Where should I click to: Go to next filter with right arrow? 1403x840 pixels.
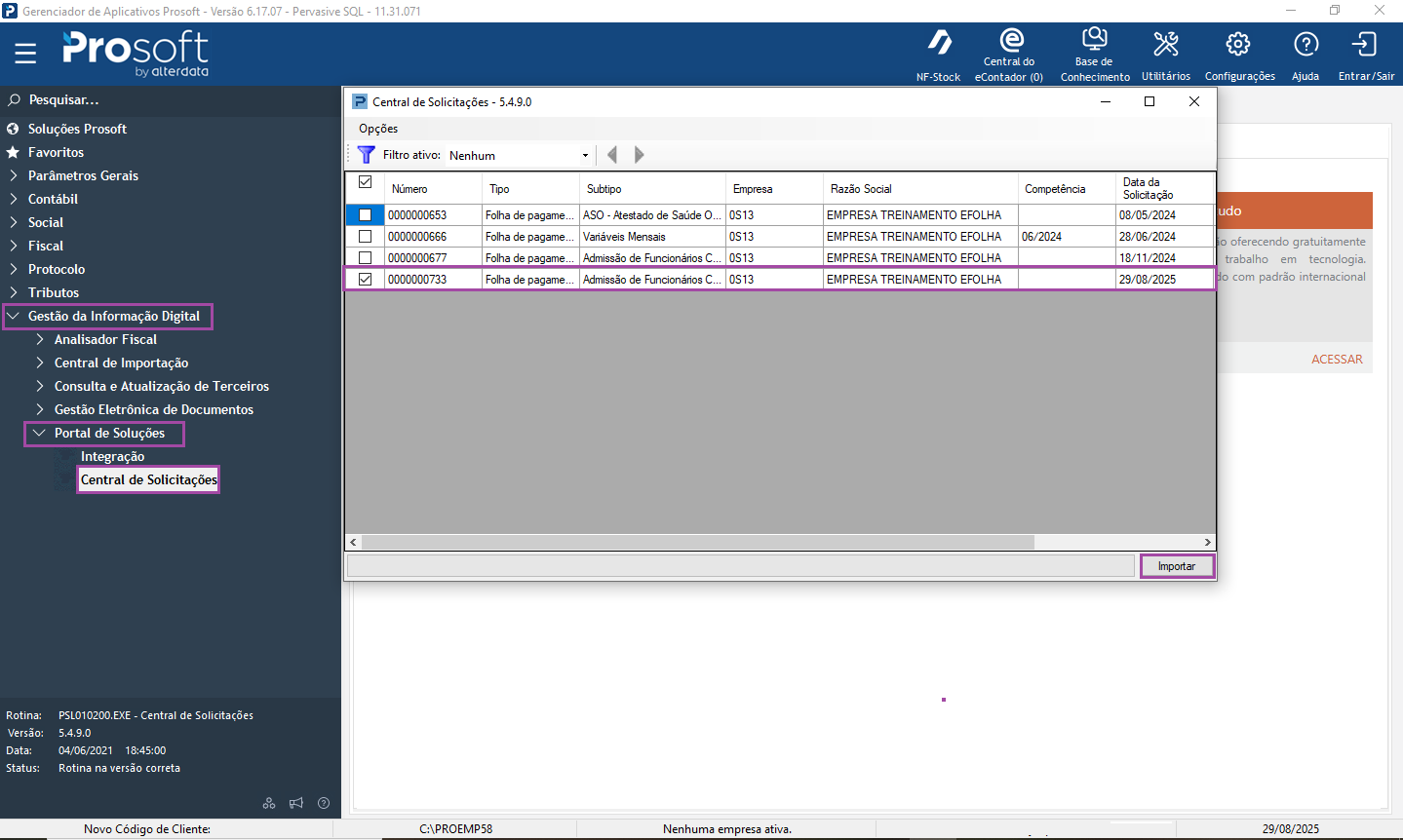(639, 155)
